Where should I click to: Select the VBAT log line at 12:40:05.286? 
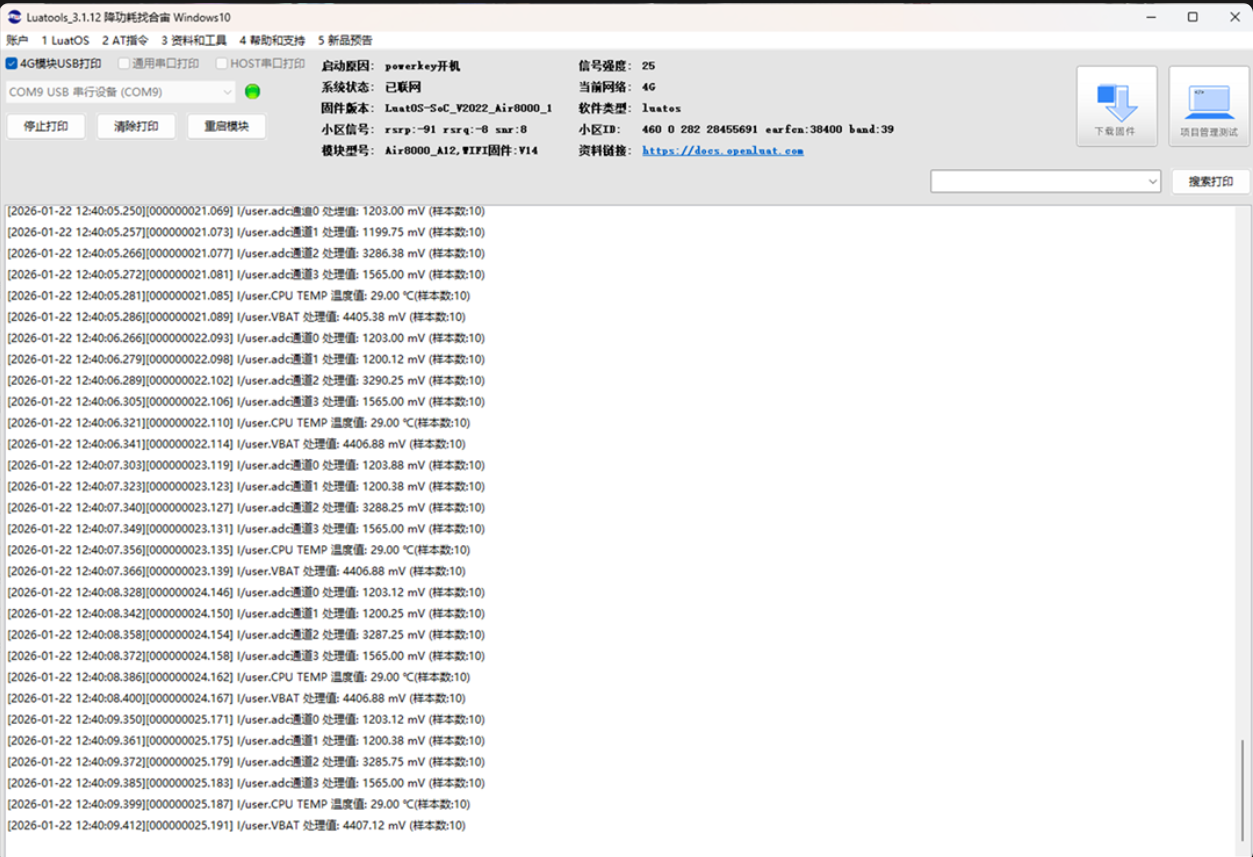(x=236, y=317)
